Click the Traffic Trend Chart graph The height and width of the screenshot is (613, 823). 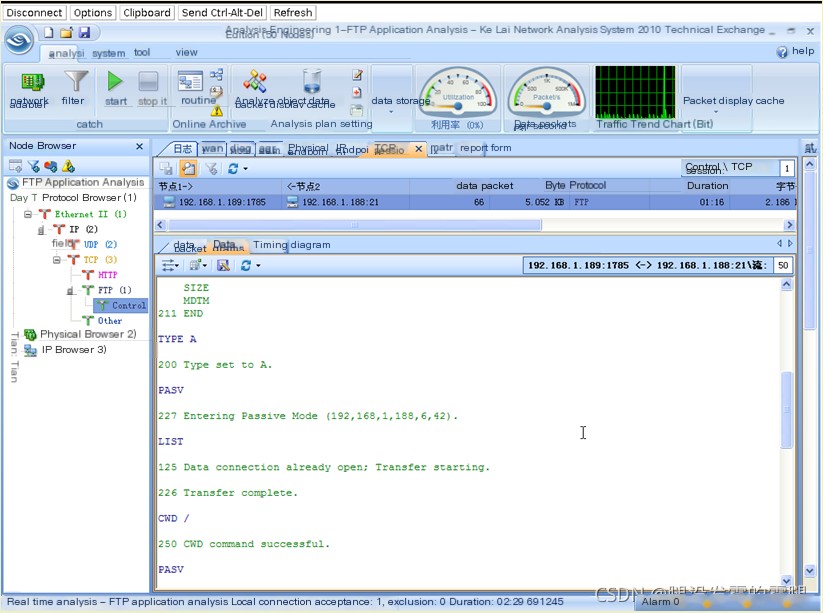635,92
